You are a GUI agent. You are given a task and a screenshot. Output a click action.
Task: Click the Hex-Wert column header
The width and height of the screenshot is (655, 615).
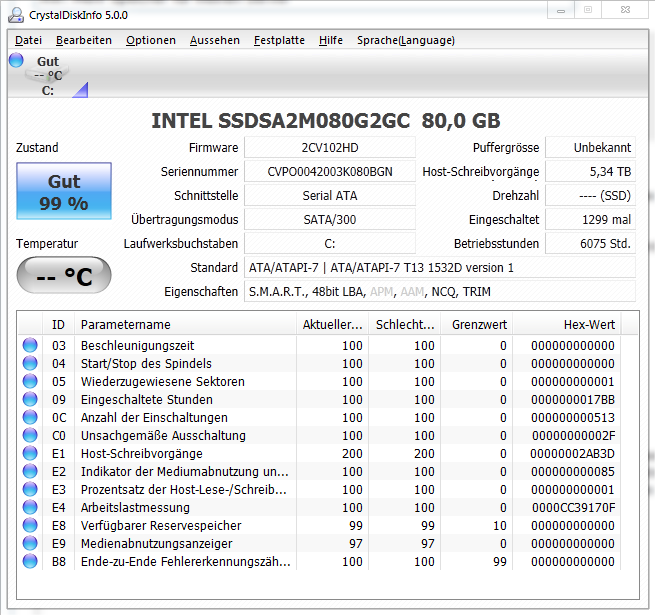[x=567, y=324]
